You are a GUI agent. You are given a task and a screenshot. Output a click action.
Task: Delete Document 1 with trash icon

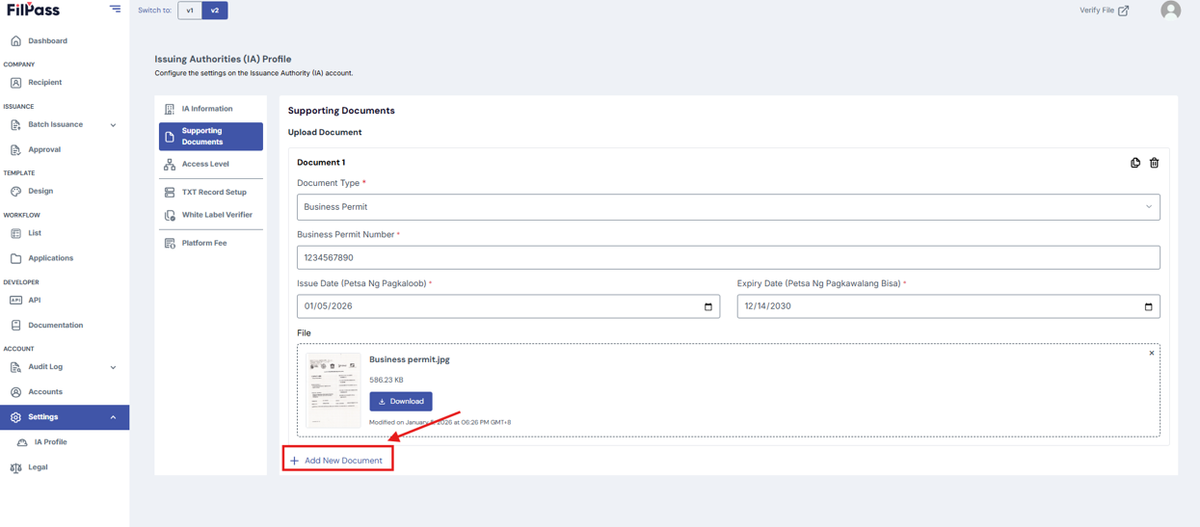1154,163
